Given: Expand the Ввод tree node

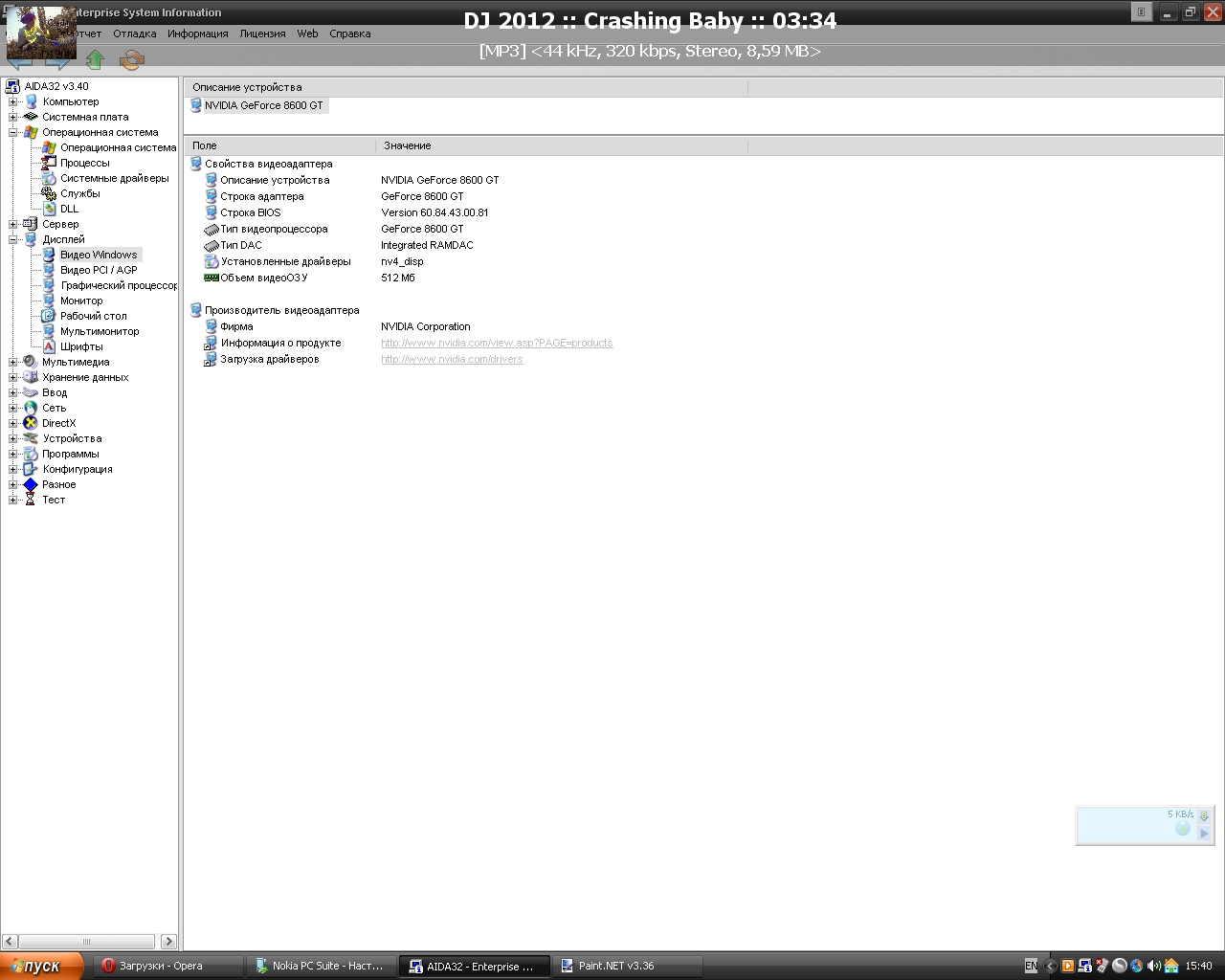Looking at the screenshot, I should (13, 392).
